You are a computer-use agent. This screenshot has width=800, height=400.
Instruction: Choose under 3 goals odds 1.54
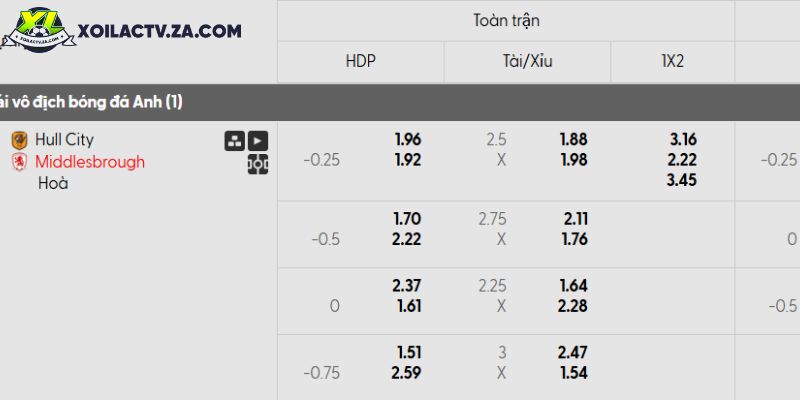(574, 373)
